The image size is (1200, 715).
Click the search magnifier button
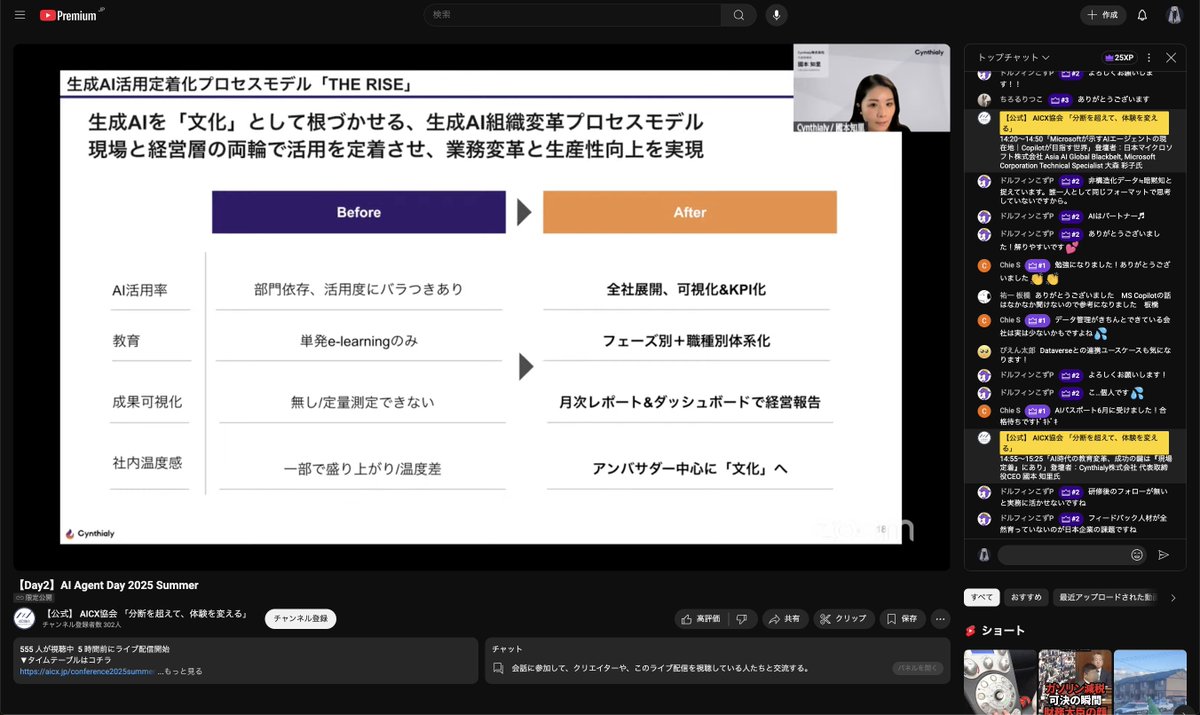pyautogui.click(x=738, y=15)
